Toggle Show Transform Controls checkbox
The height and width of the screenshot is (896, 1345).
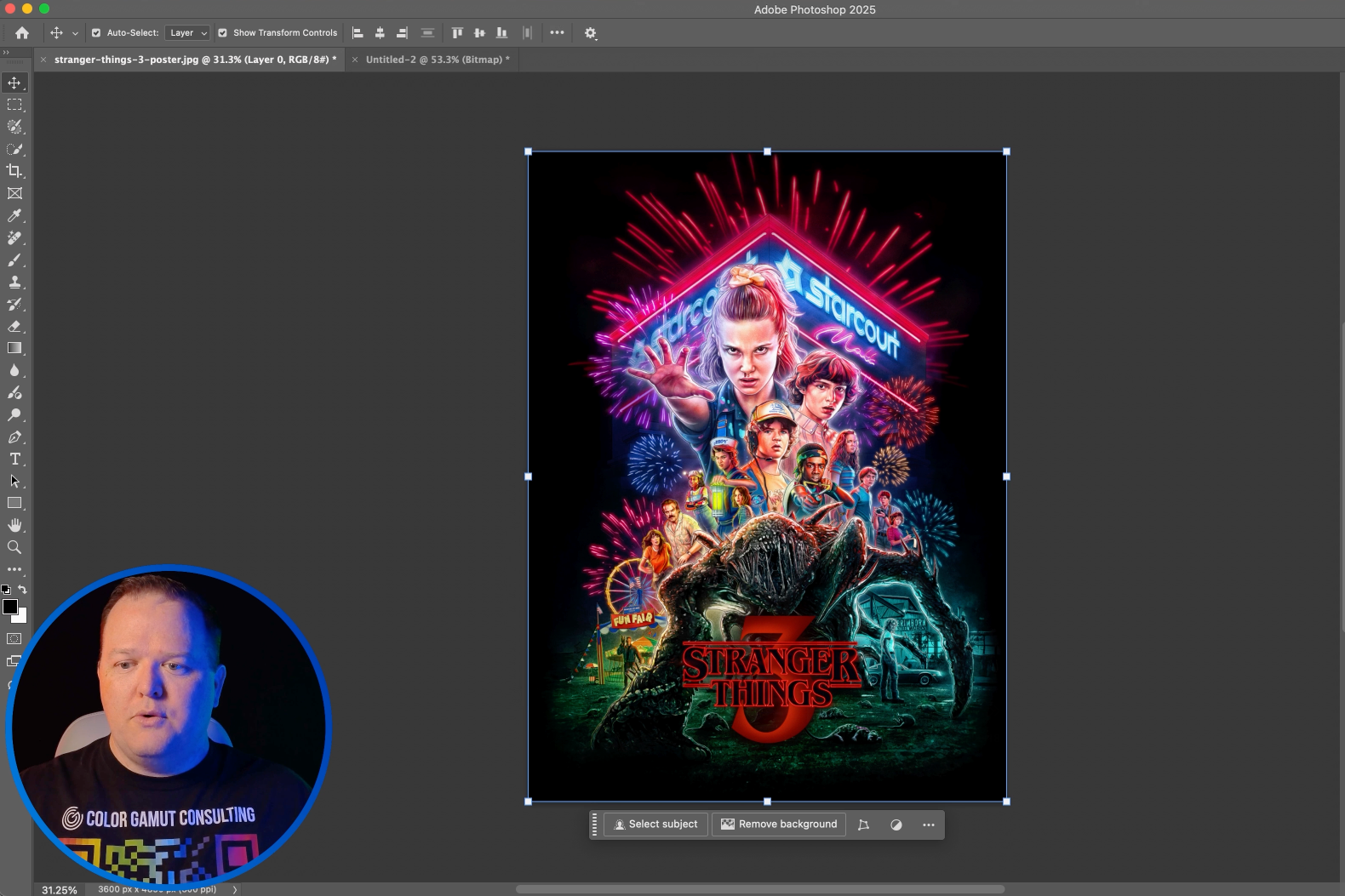(223, 33)
